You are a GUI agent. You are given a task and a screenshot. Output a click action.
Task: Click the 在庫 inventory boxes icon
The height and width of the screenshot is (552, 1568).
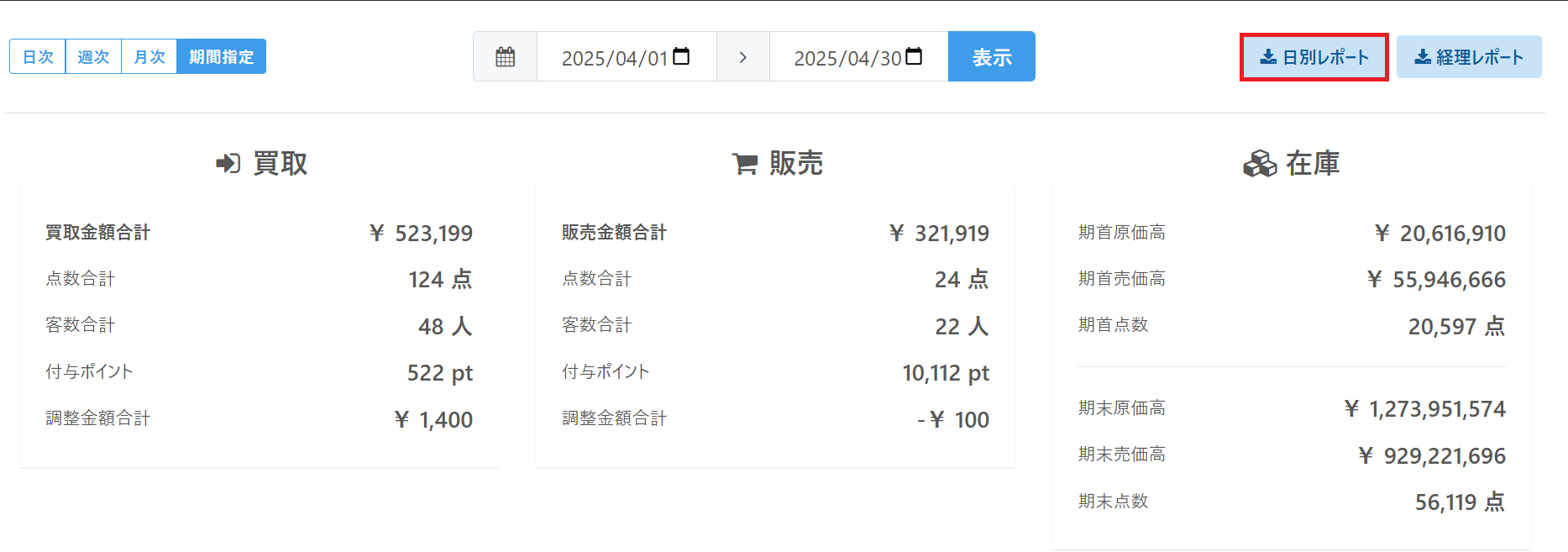pyautogui.click(x=1259, y=163)
